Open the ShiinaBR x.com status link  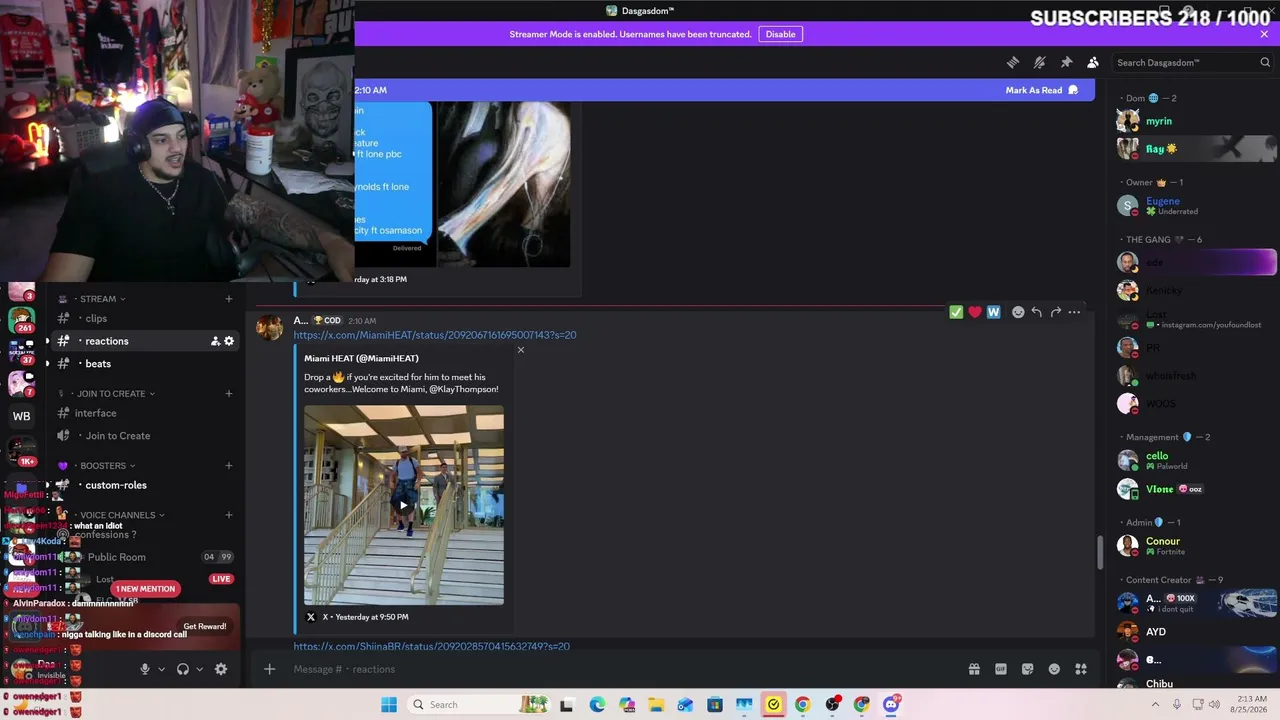pyautogui.click(x=431, y=646)
